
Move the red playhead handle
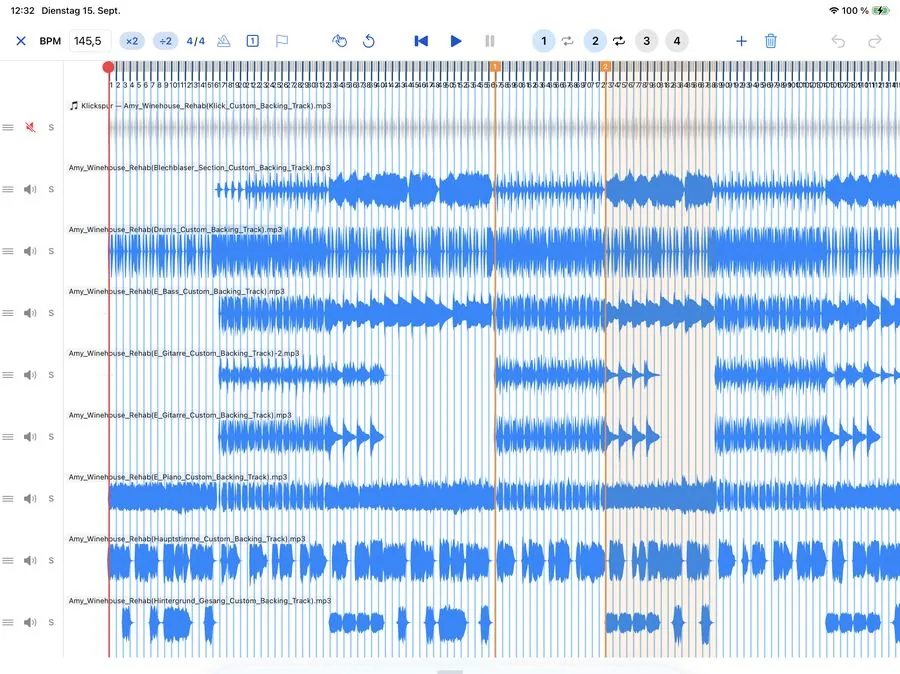(x=108, y=67)
